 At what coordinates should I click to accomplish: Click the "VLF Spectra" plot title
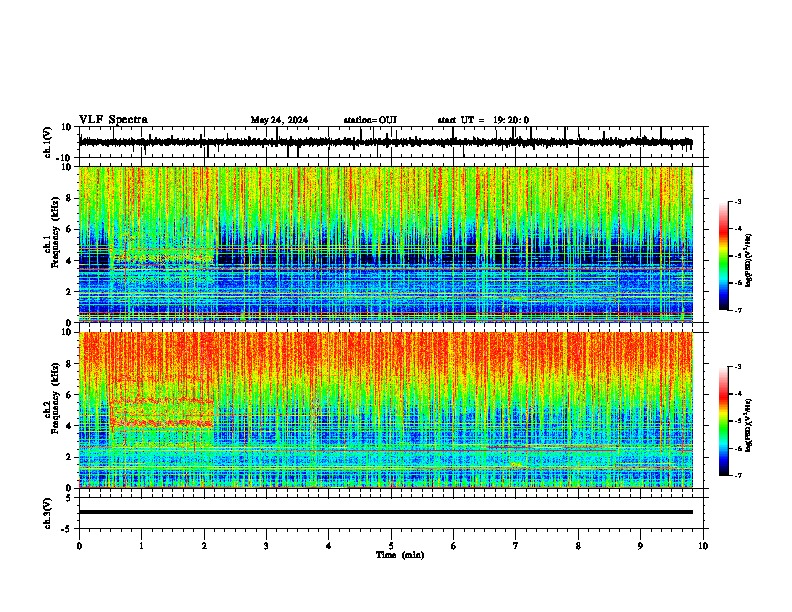click(x=113, y=120)
